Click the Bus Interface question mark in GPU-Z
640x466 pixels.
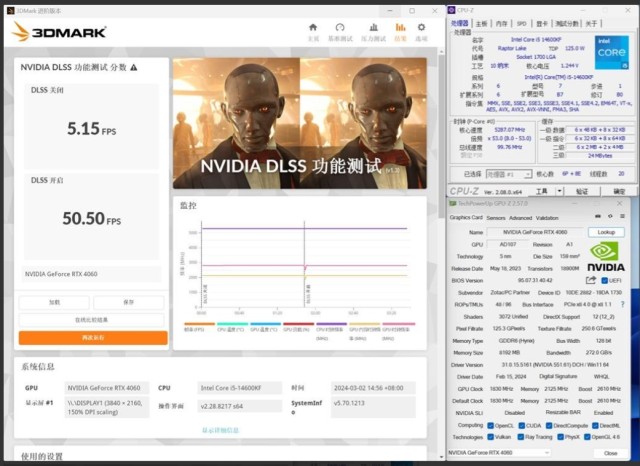[x=622, y=304]
